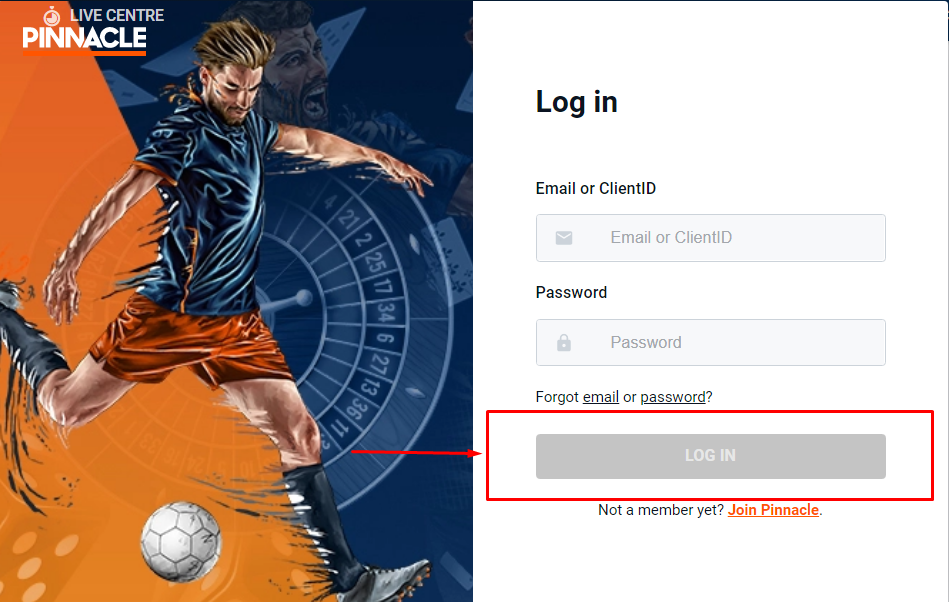This screenshot has height=602, width=949.
Task: Focus the Password input field
Action: (711, 342)
